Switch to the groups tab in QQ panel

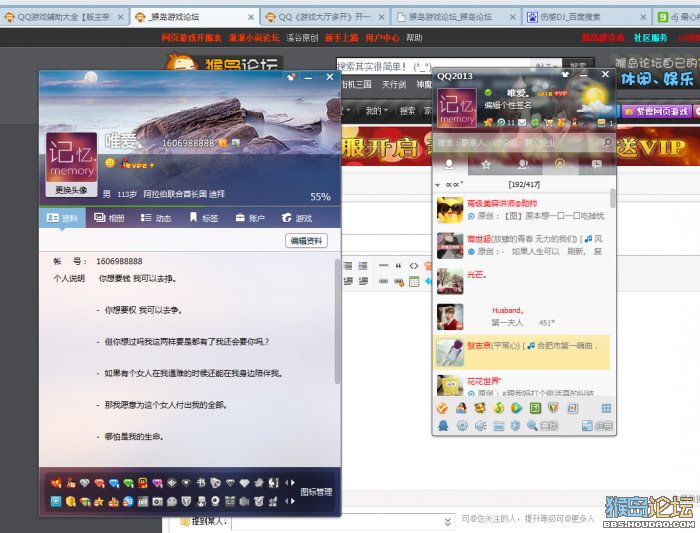tap(523, 164)
